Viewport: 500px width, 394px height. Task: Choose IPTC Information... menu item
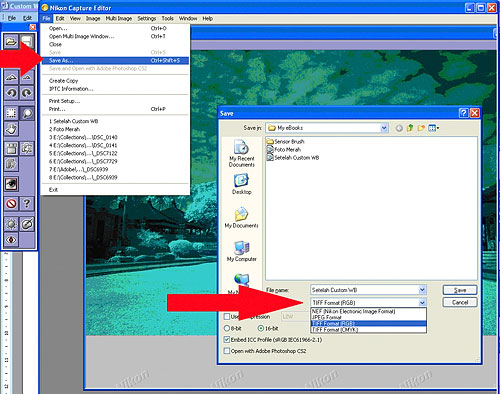click(115, 89)
